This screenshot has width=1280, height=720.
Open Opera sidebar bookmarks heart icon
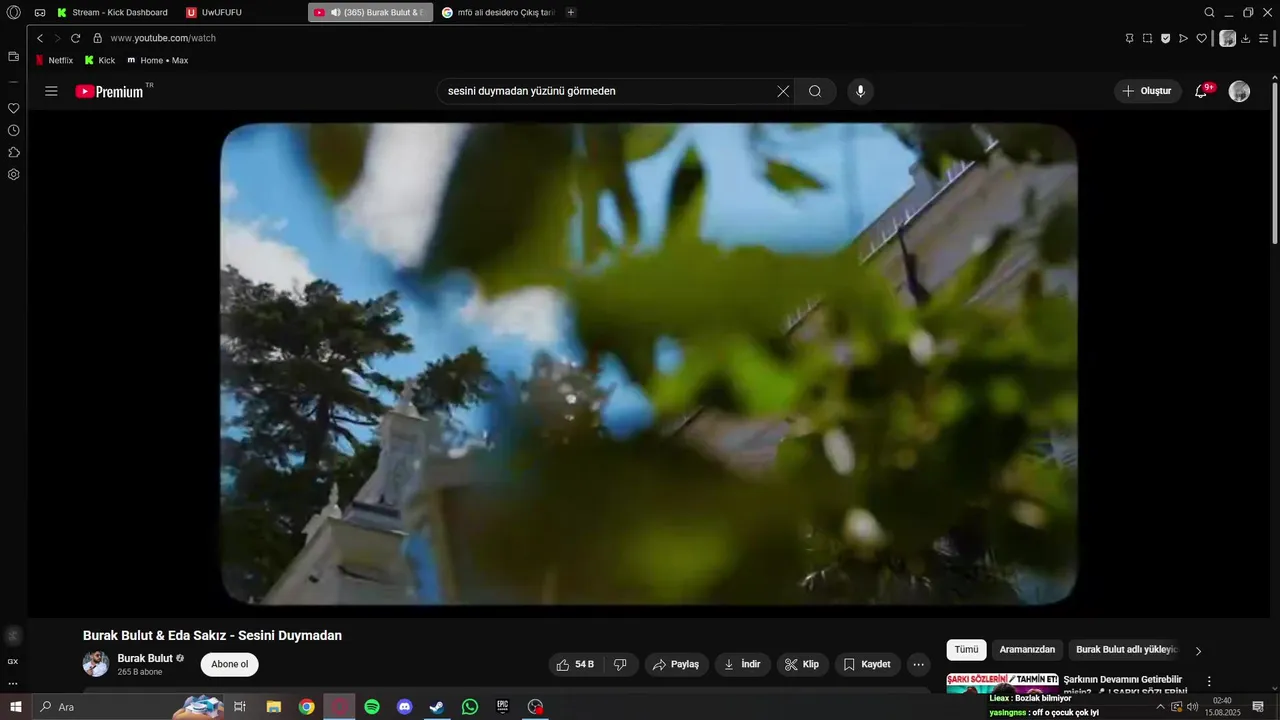click(x=13, y=108)
